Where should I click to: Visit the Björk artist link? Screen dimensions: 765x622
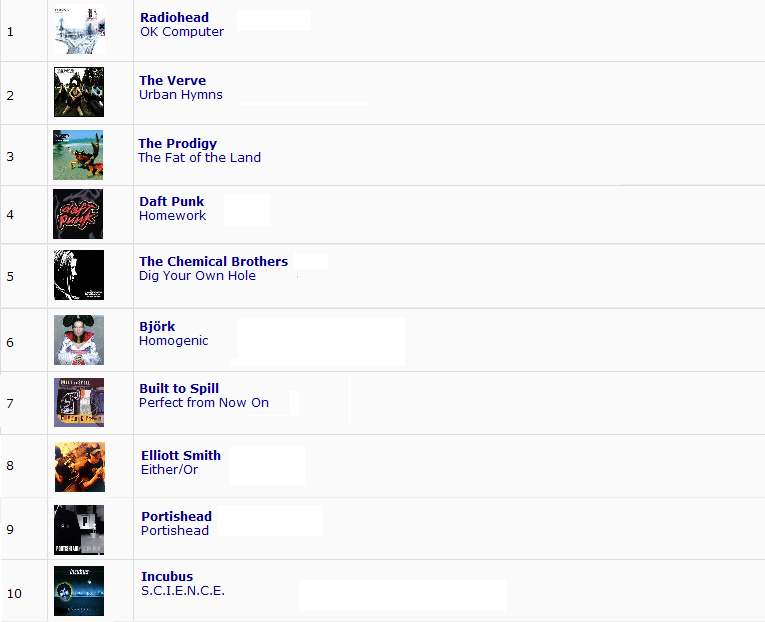point(157,326)
